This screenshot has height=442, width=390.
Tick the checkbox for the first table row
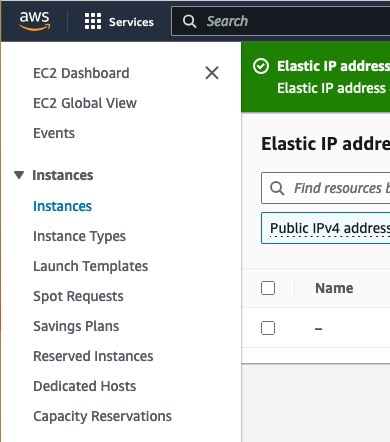click(x=268, y=328)
